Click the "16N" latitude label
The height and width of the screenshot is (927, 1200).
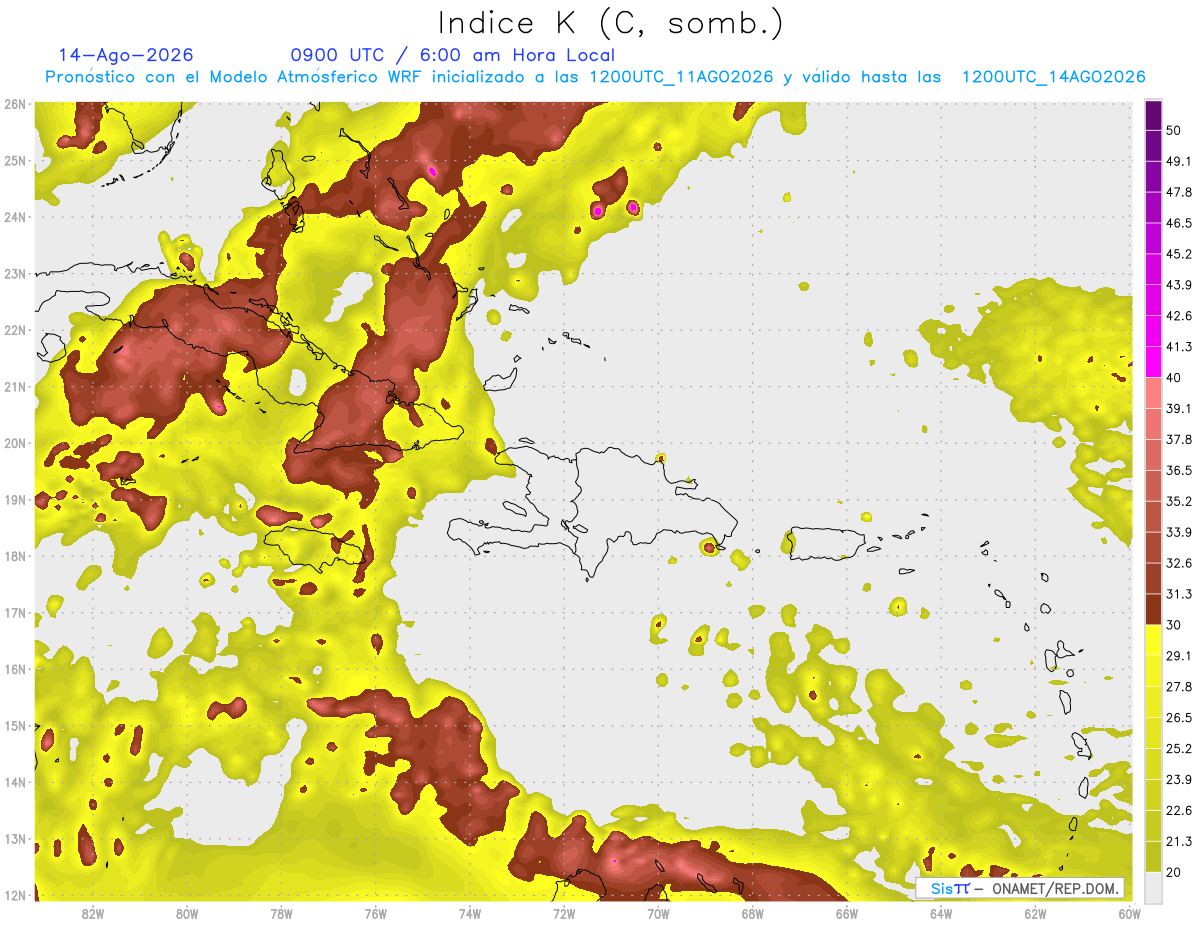point(15,669)
